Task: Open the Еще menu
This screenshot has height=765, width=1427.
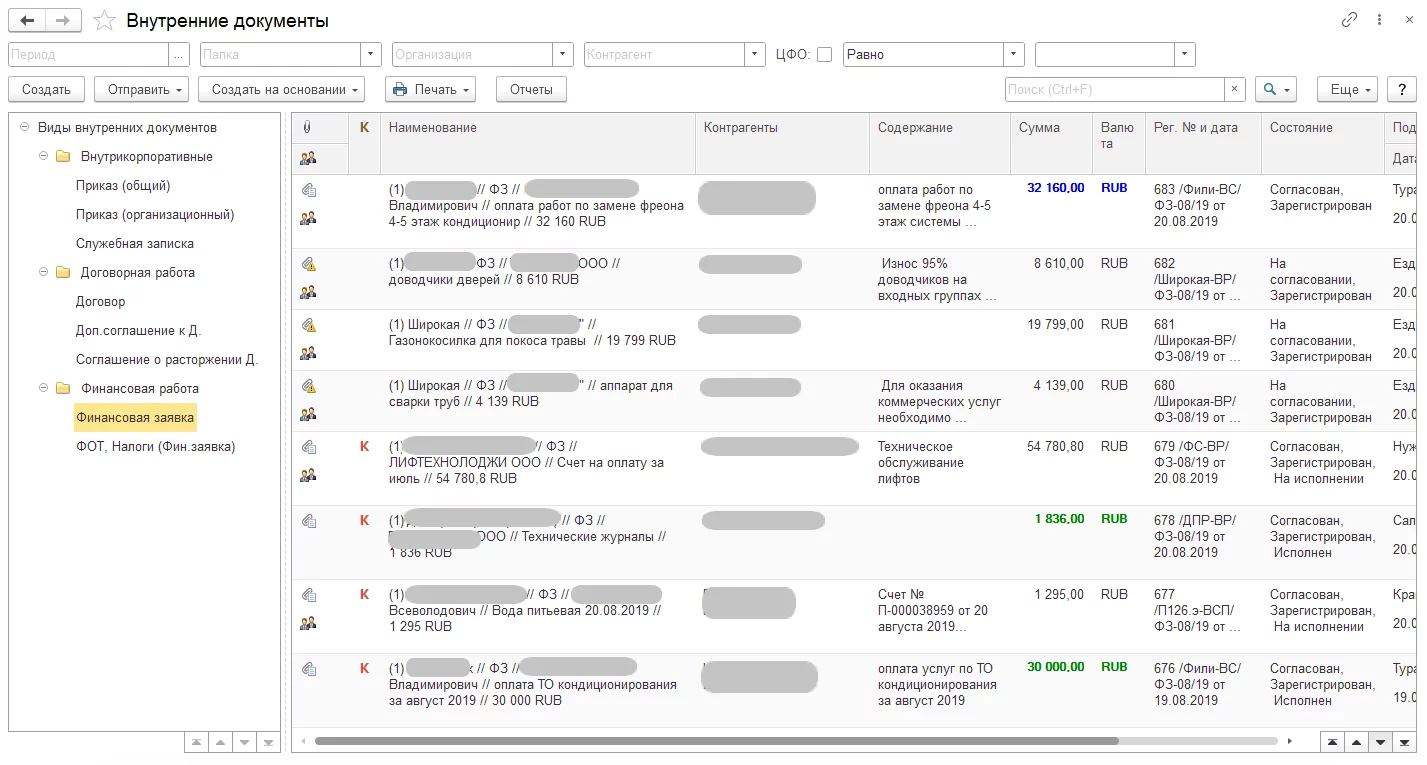Action: [1347, 89]
